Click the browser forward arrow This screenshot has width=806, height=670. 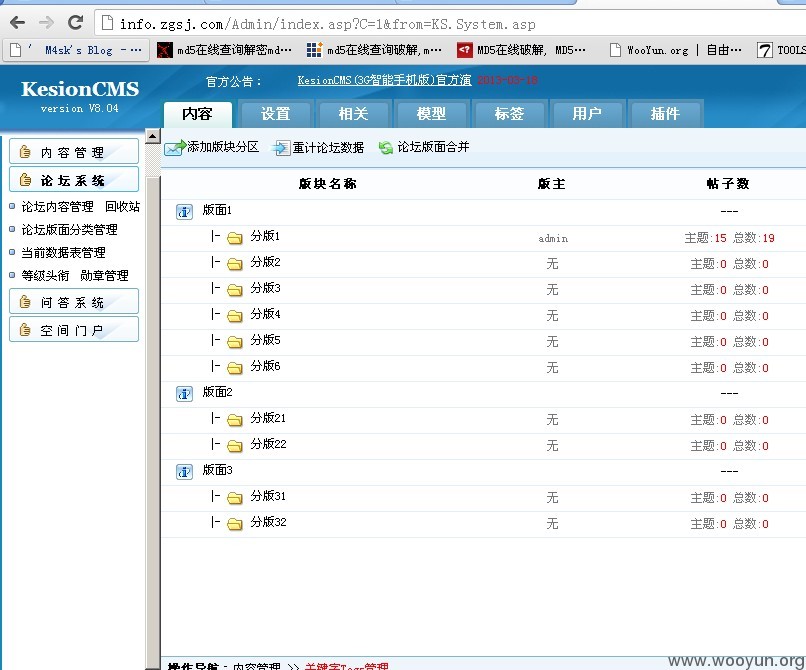point(46,23)
